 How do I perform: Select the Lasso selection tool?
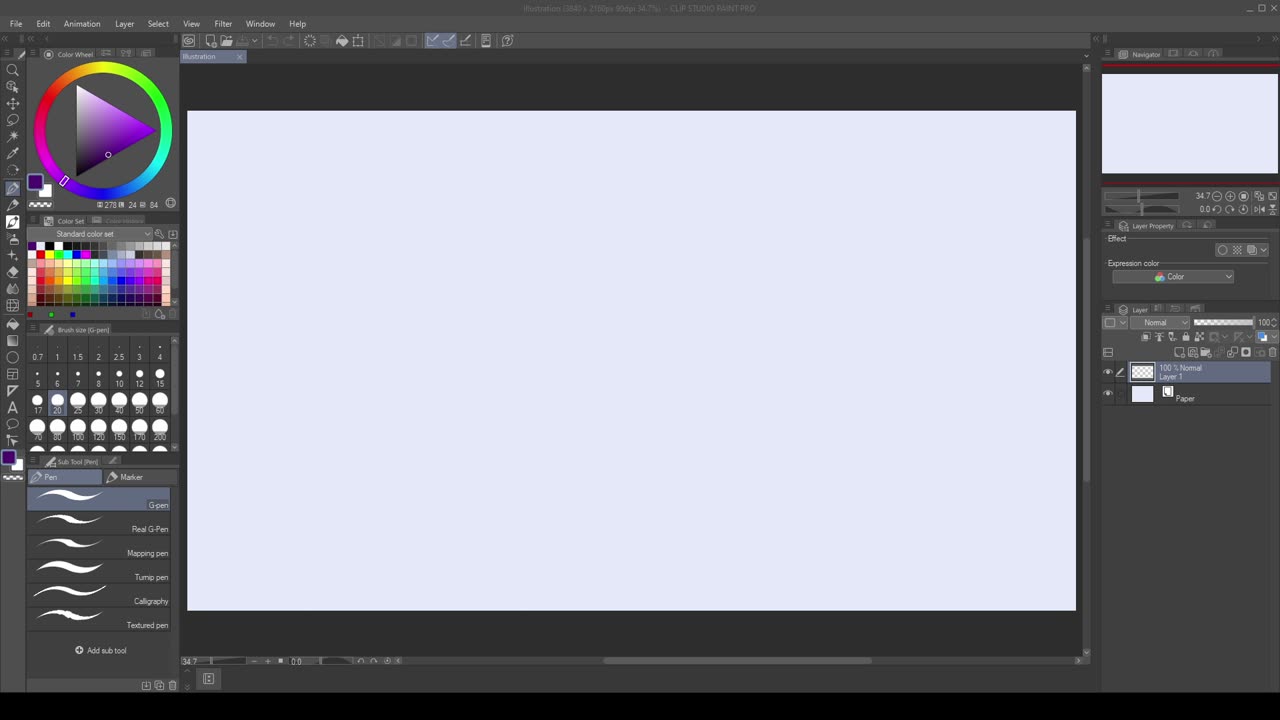tap(13, 120)
